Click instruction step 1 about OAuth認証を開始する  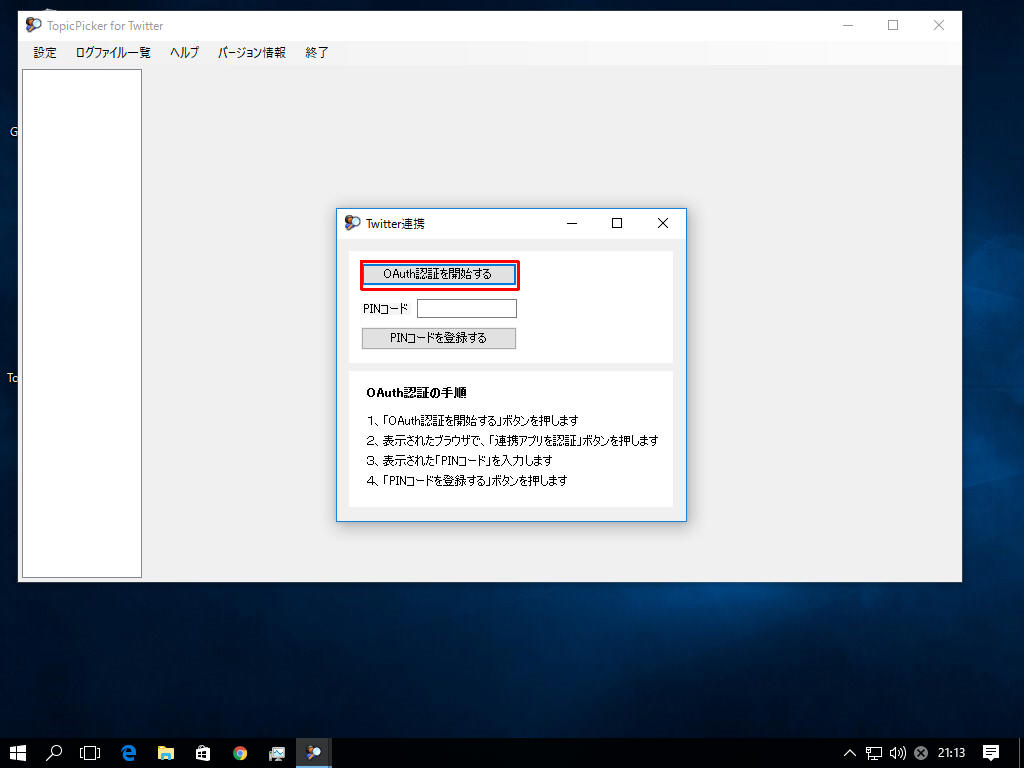coord(473,421)
